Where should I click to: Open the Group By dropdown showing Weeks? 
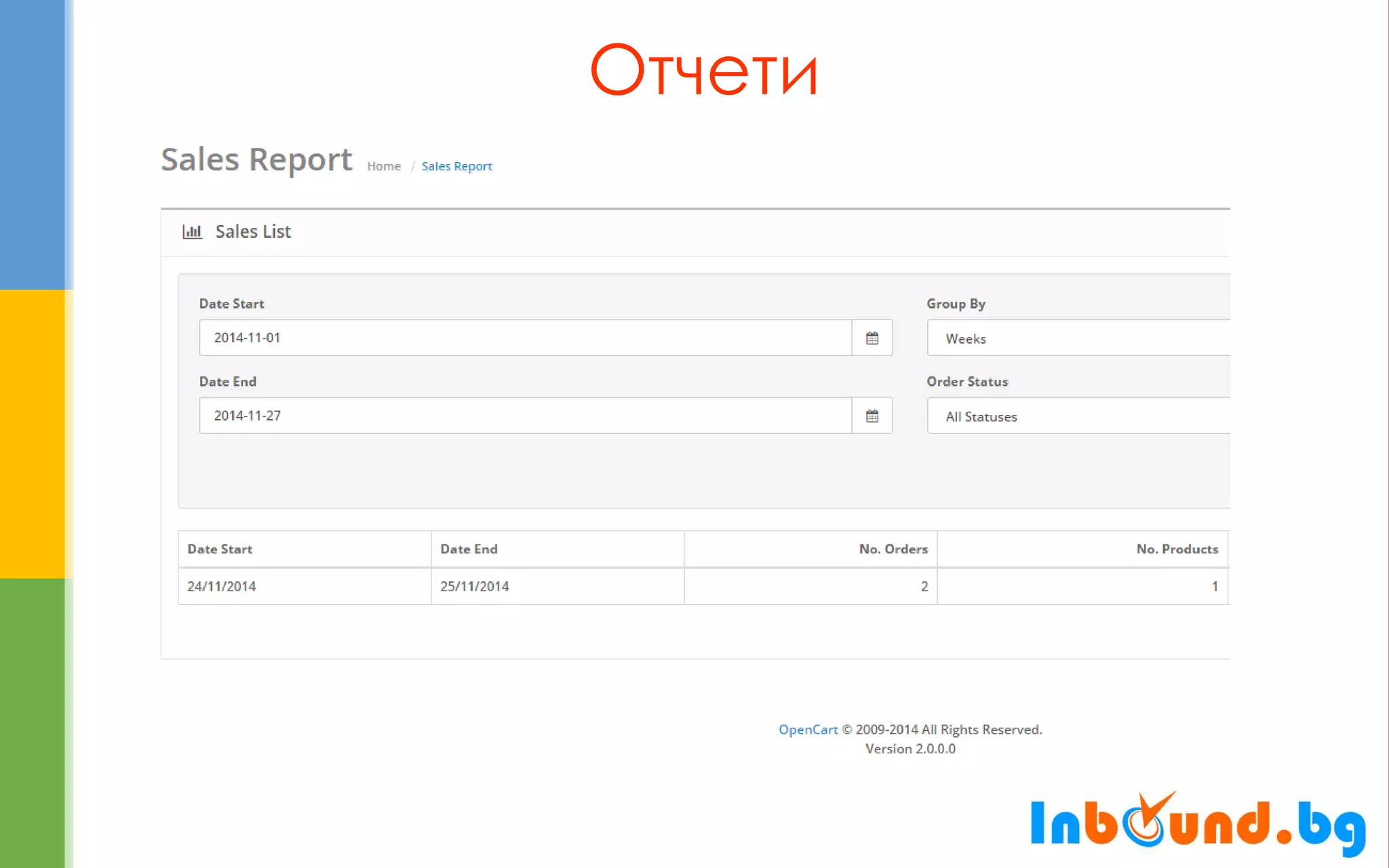[1078, 338]
